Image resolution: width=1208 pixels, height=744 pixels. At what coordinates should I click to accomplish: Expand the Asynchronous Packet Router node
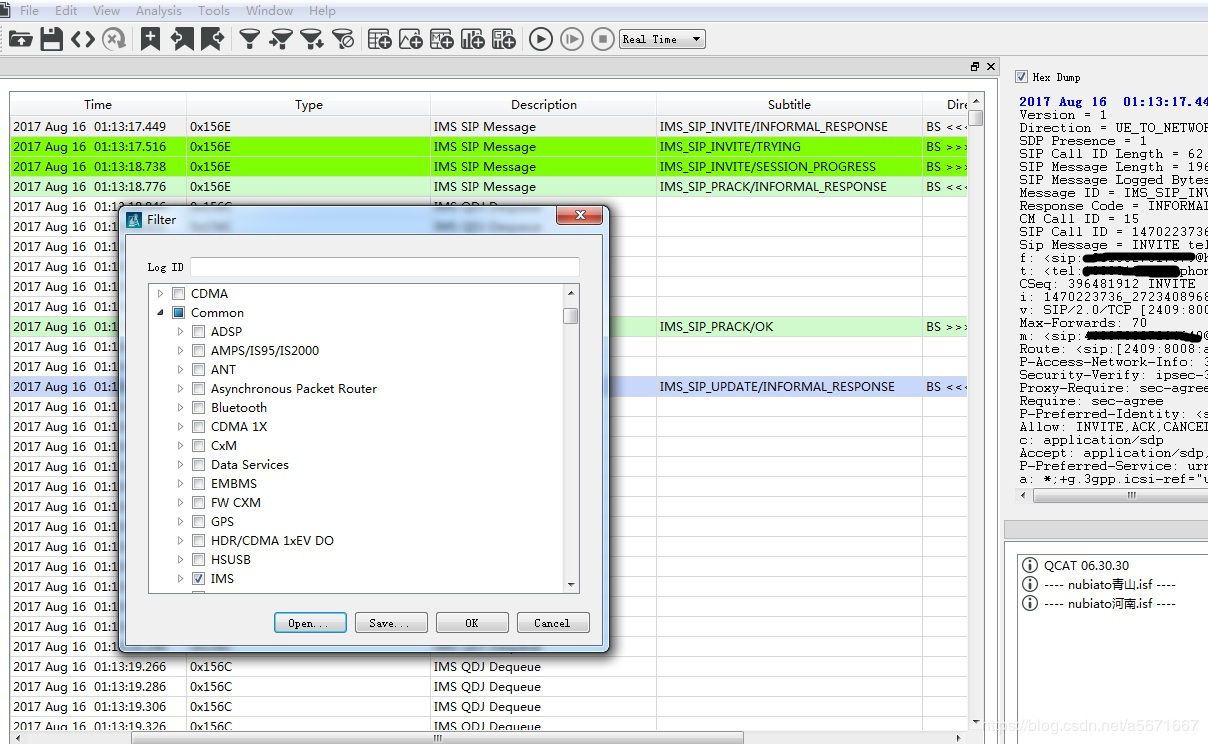(180, 389)
